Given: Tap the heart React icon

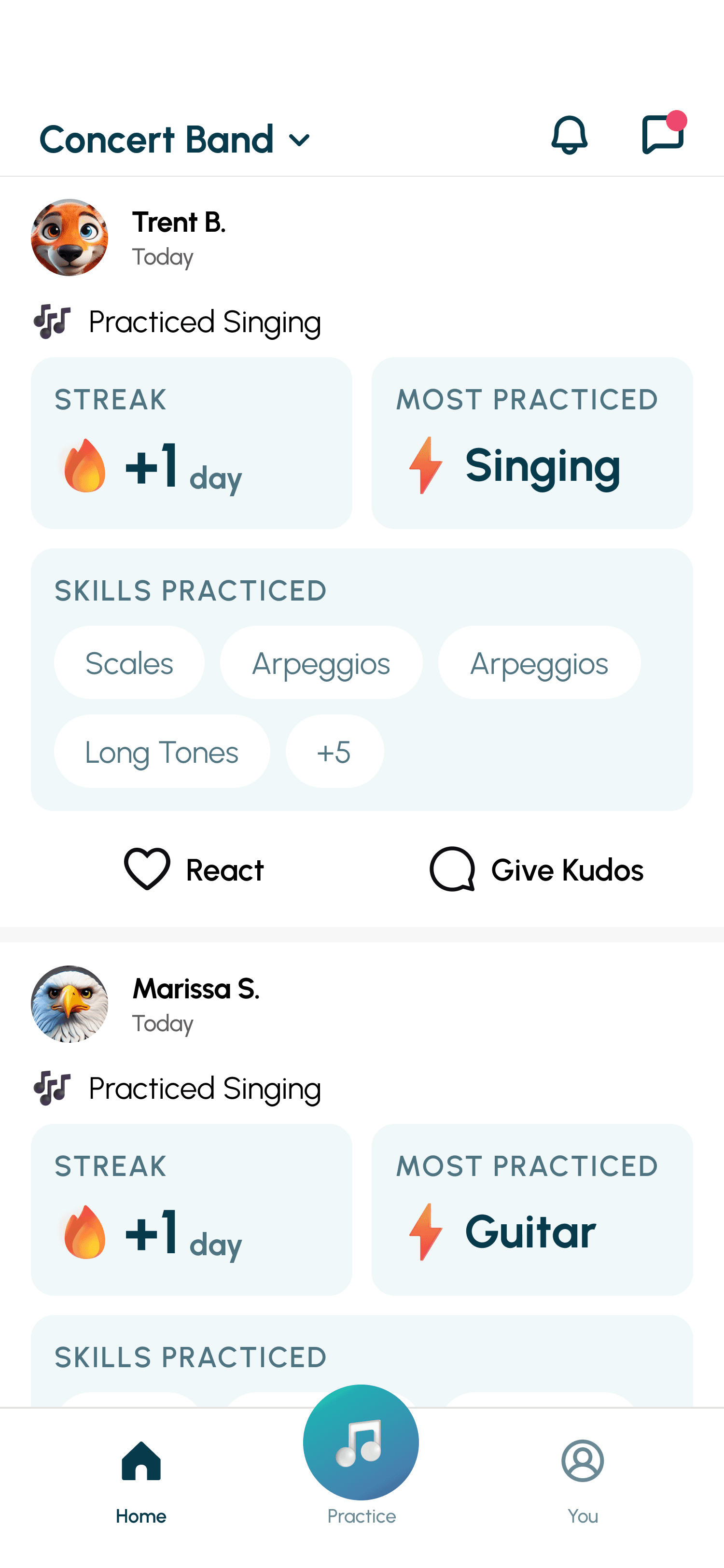Looking at the screenshot, I should click(147, 868).
